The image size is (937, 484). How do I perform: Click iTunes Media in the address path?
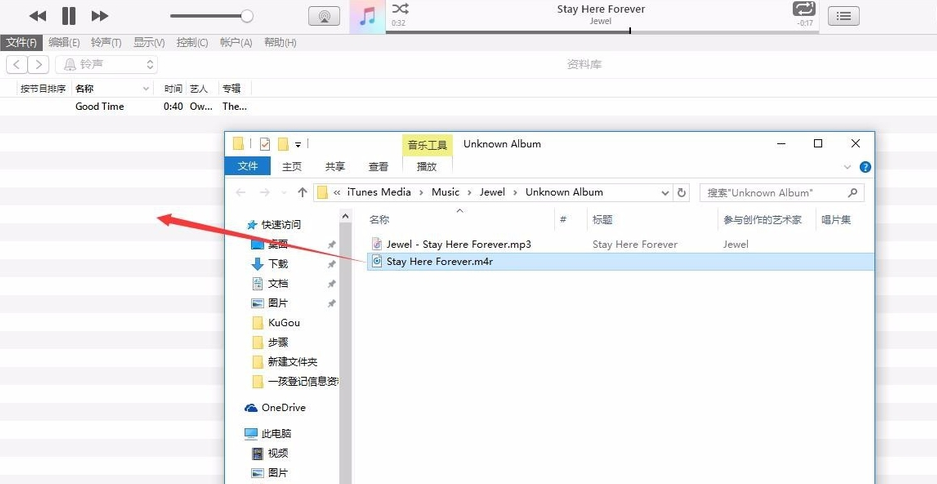pos(379,192)
